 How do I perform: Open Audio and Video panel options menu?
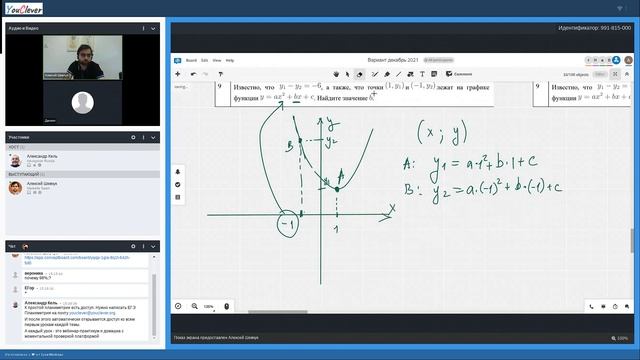tap(143, 29)
